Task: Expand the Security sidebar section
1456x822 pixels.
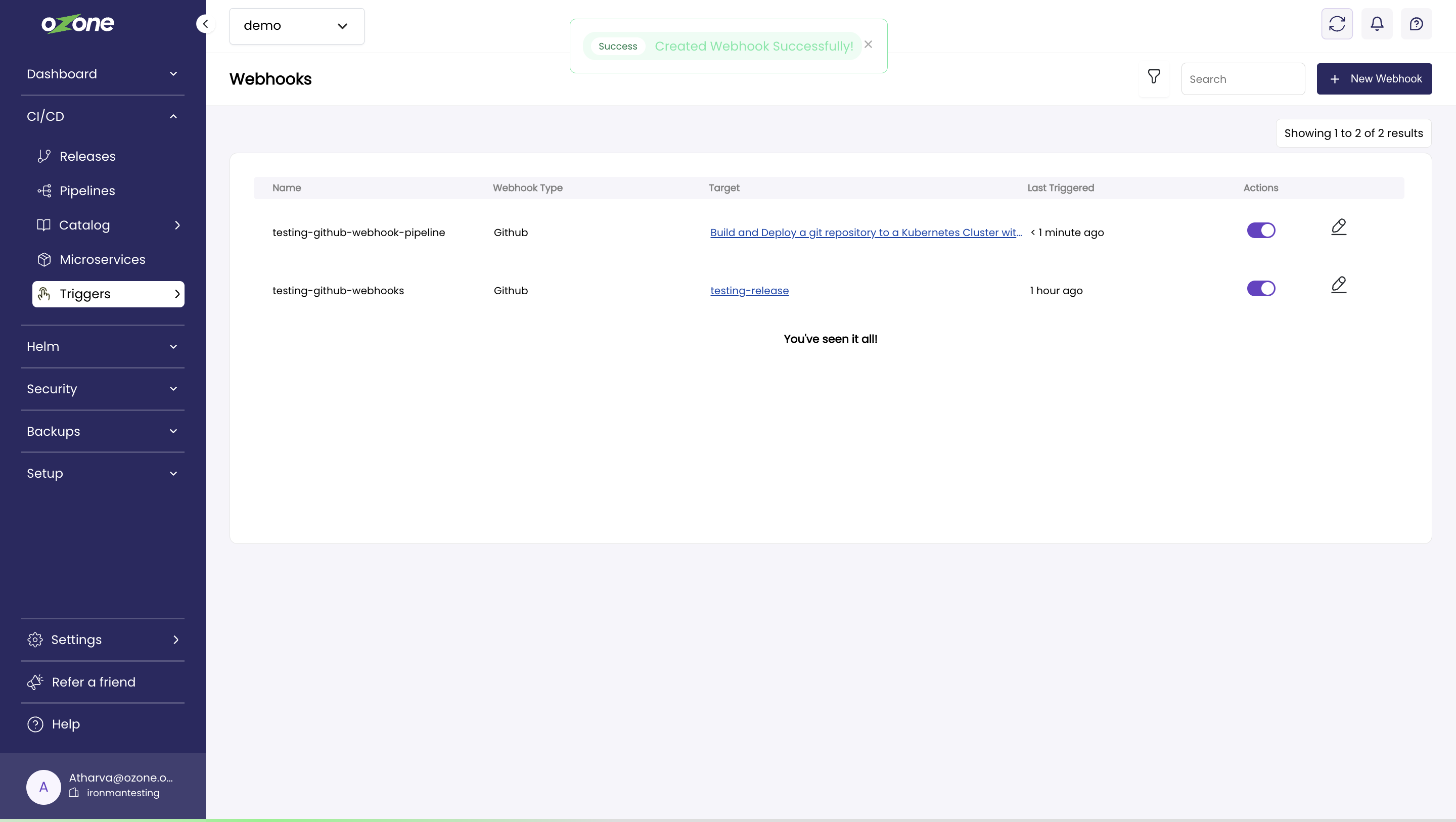Action: (x=102, y=389)
